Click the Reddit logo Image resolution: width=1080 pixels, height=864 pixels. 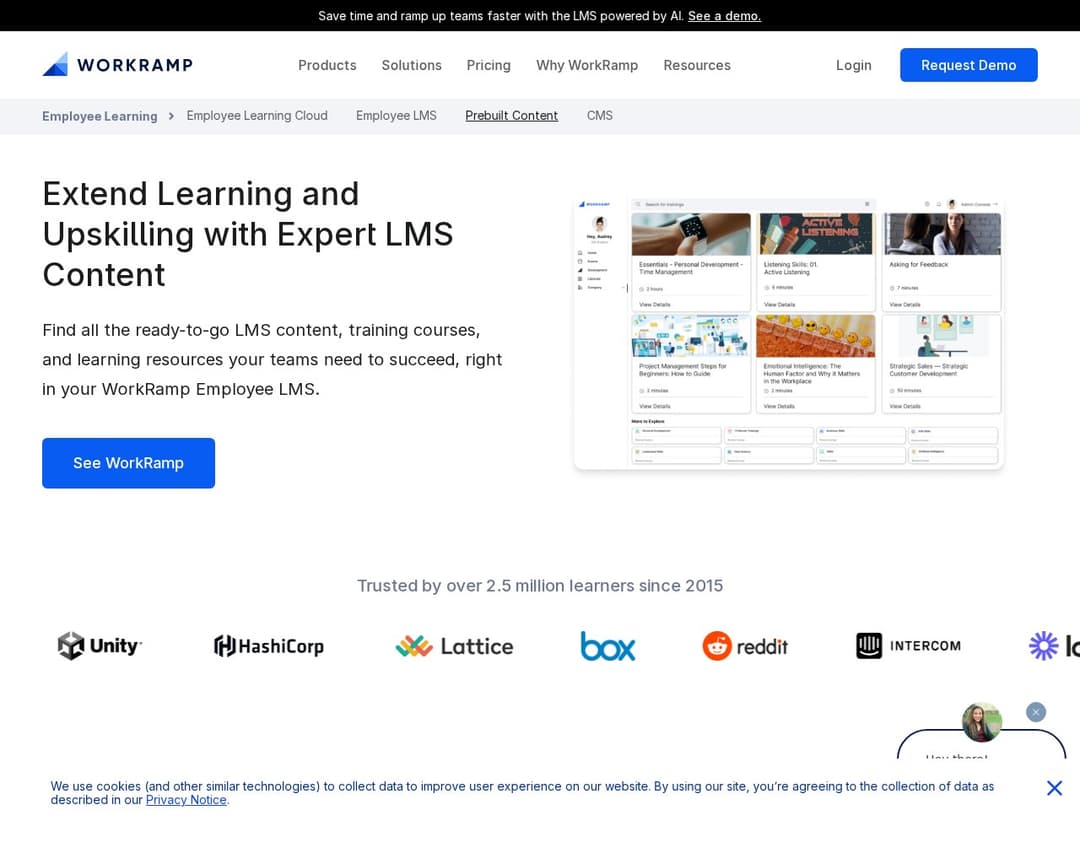pyautogui.click(x=745, y=646)
